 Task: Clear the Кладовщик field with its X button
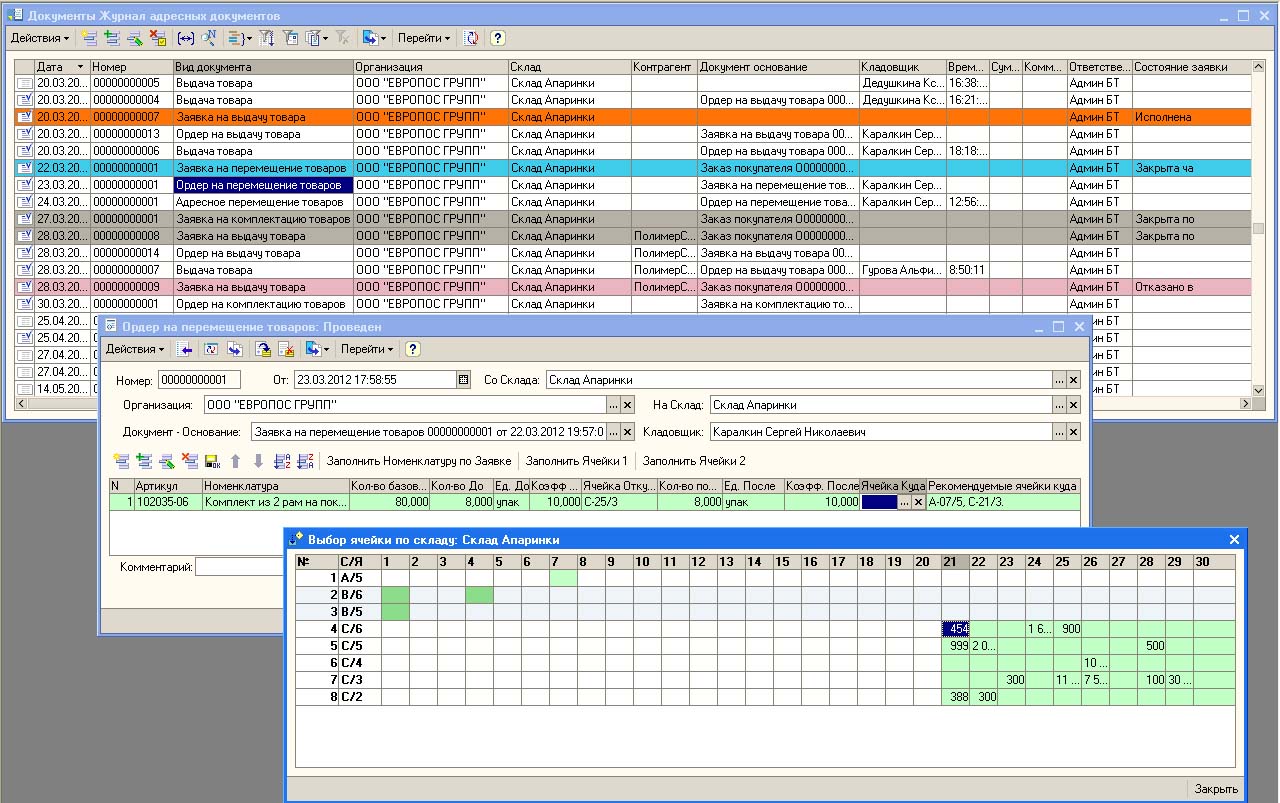tap(1073, 432)
